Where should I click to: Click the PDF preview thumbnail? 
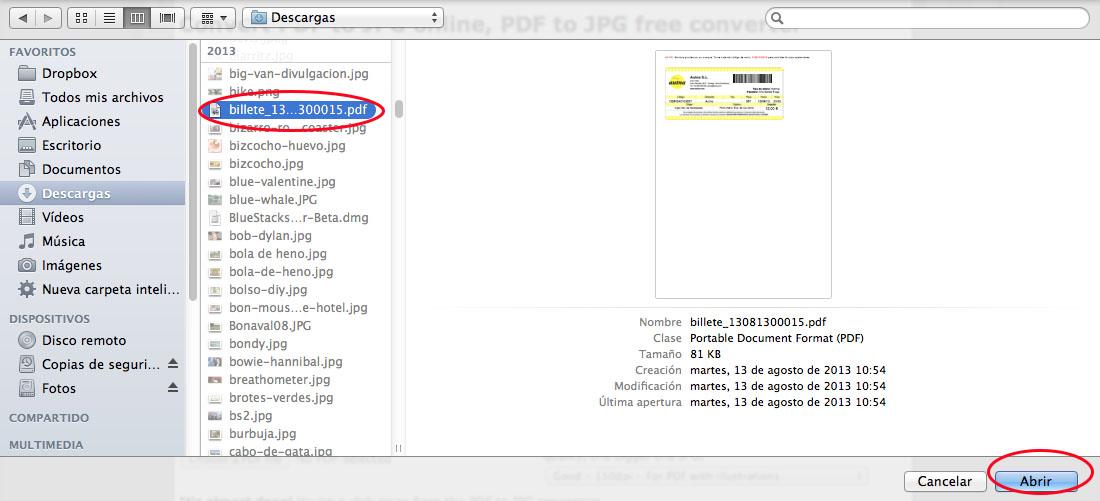tap(743, 173)
